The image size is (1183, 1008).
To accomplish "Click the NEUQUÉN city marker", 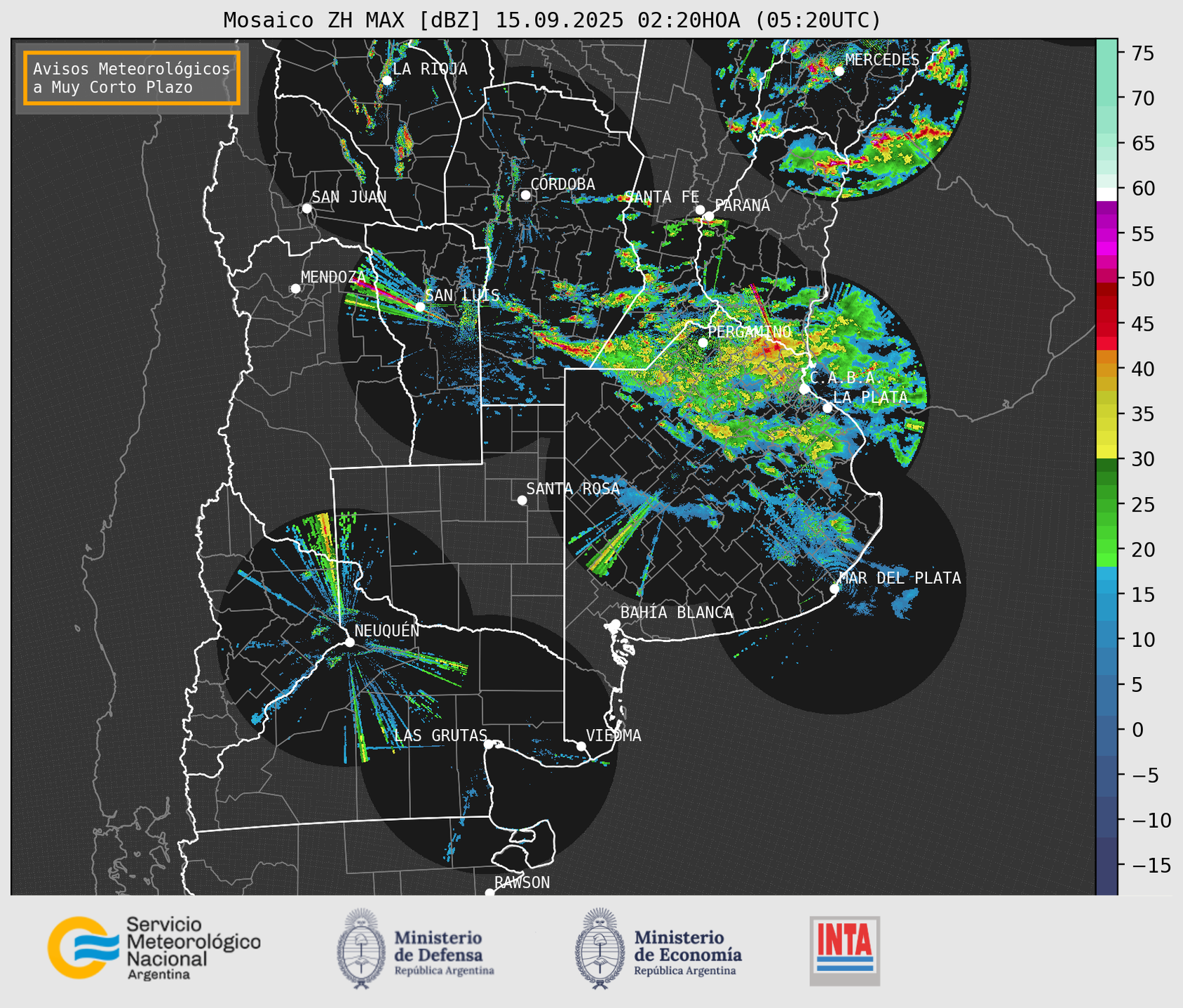I will click(x=349, y=642).
